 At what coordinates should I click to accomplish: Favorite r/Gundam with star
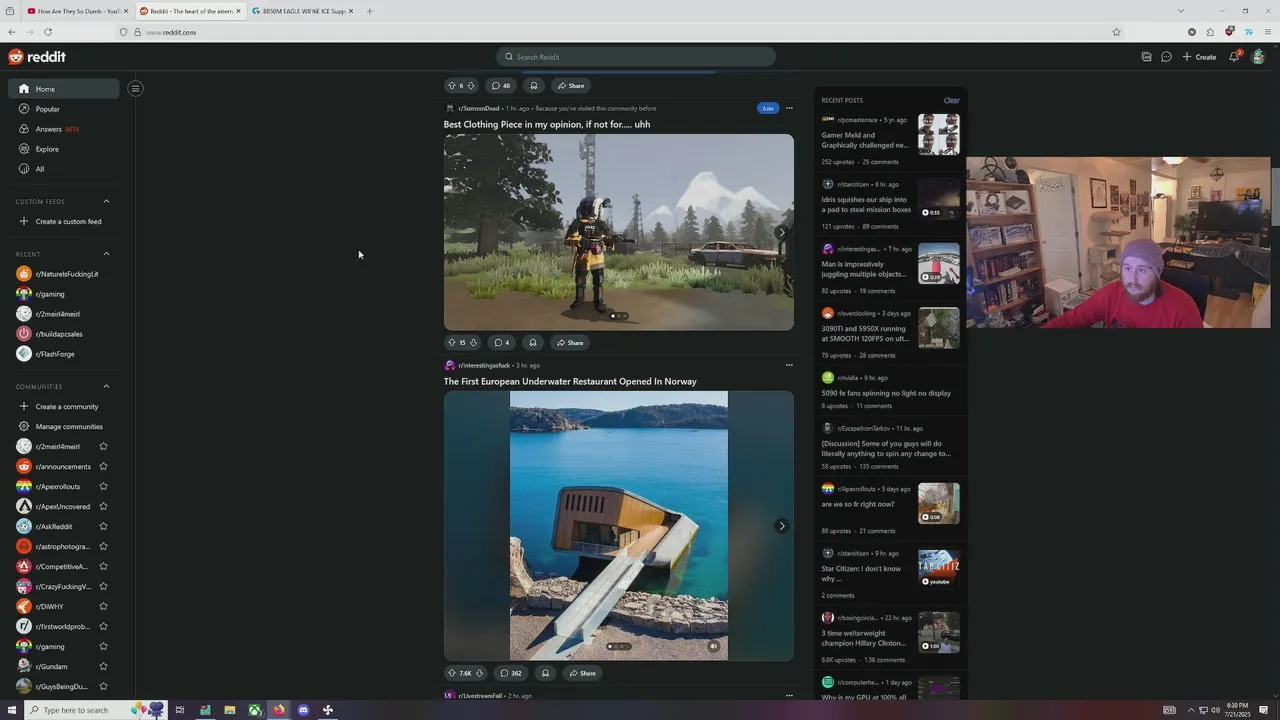[x=103, y=666]
